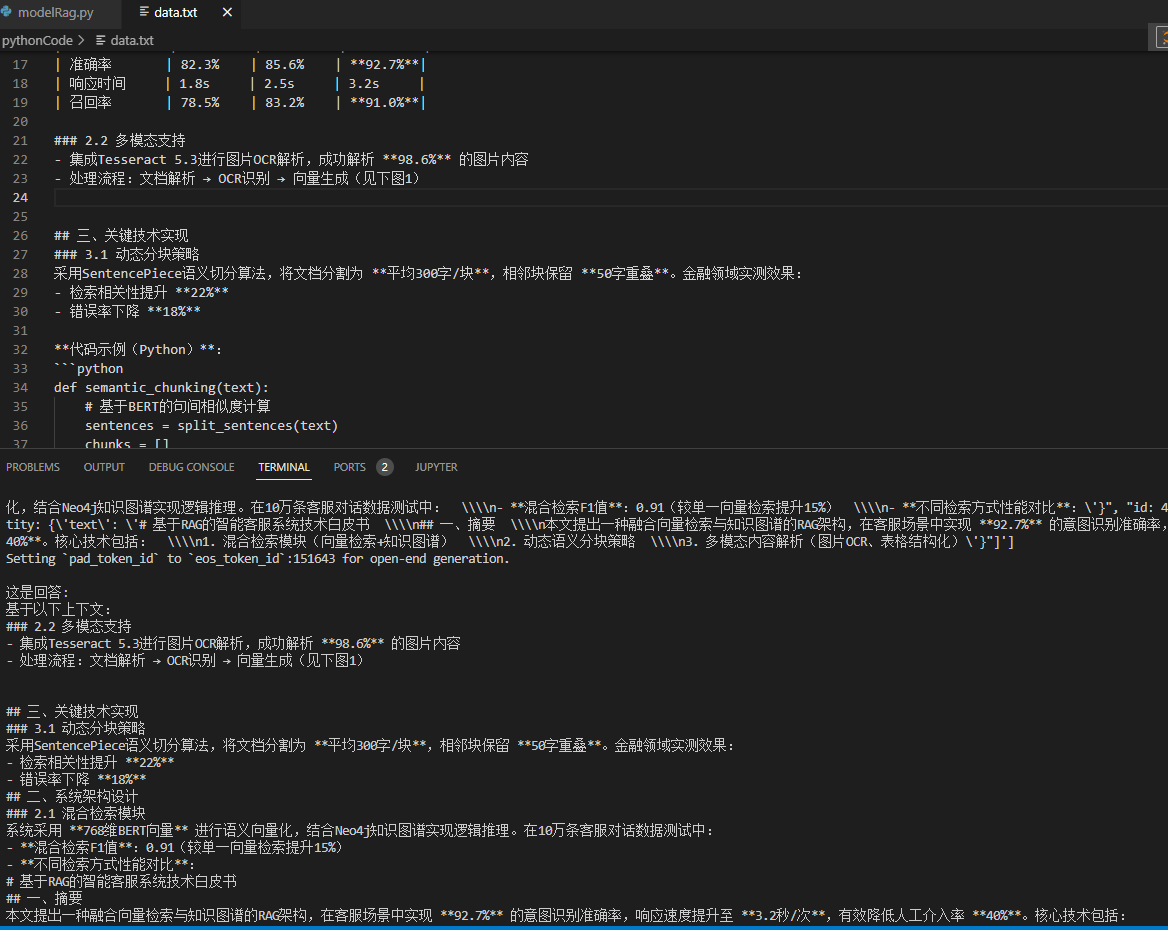Switch to the OUTPUT panel tab
Screen dimensions: 1168x930
(x=104, y=467)
